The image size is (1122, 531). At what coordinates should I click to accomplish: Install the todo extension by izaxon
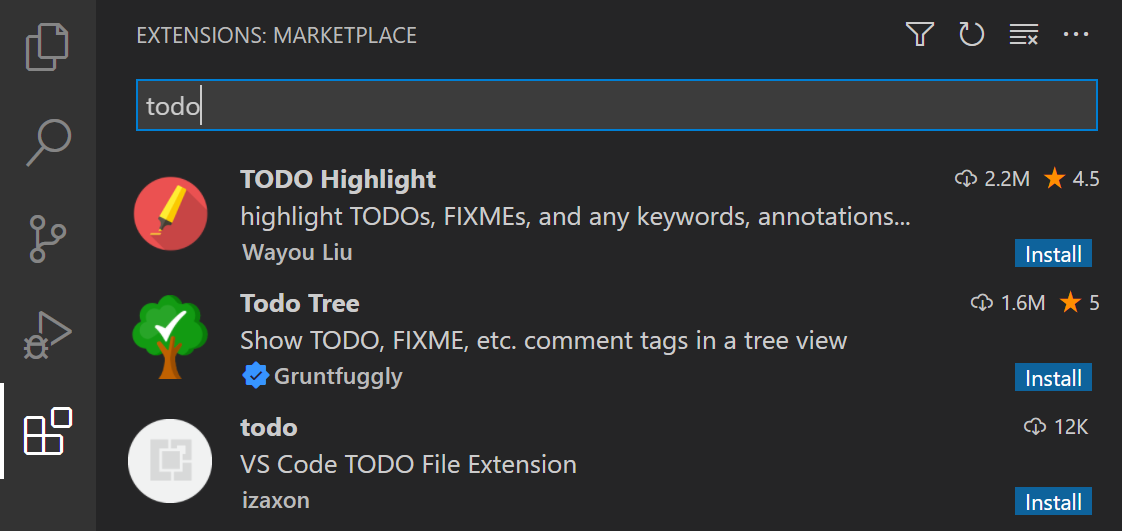pyautogui.click(x=1053, y=502)
